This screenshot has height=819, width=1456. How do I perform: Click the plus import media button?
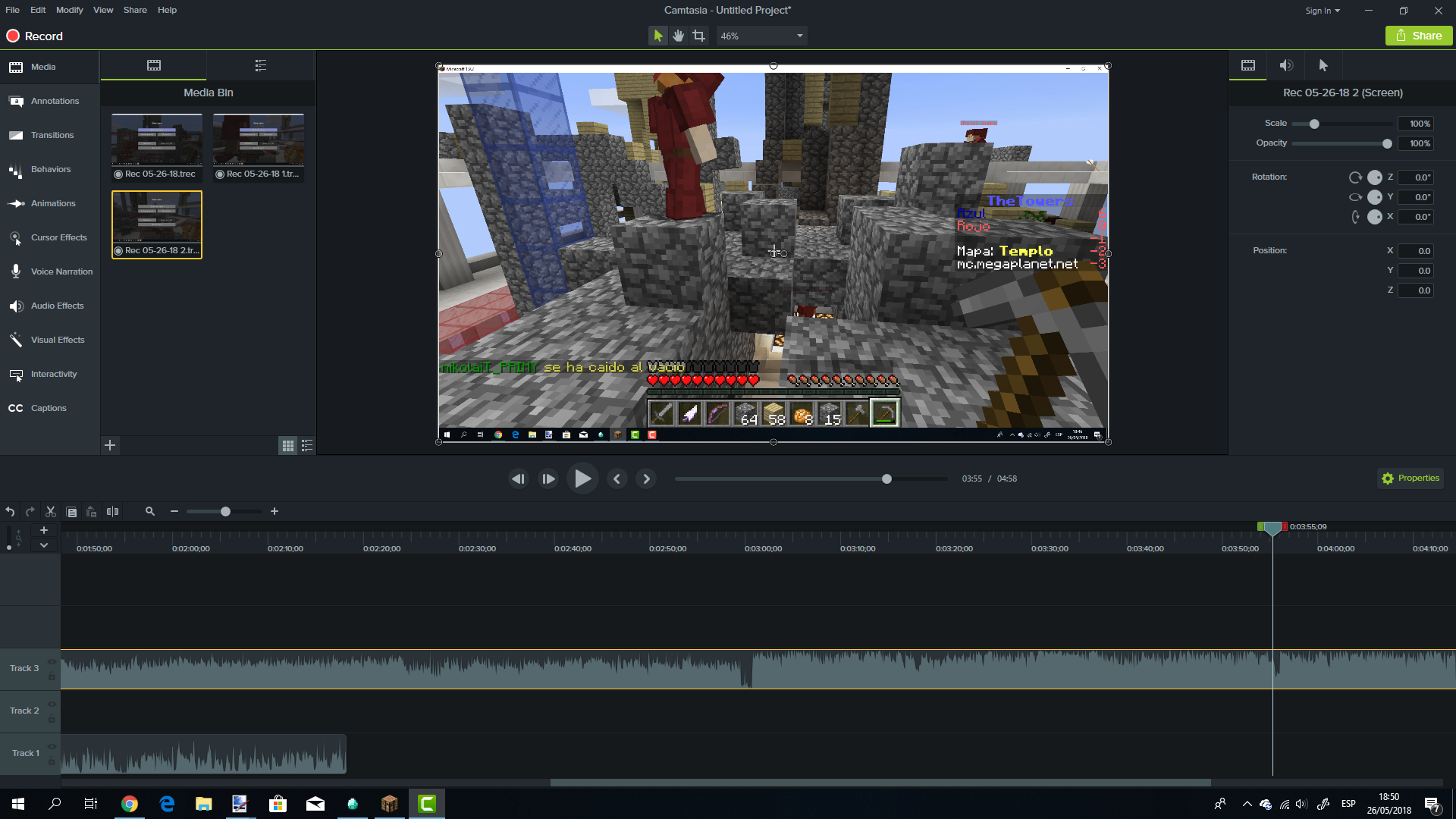[x=110, y=445]
